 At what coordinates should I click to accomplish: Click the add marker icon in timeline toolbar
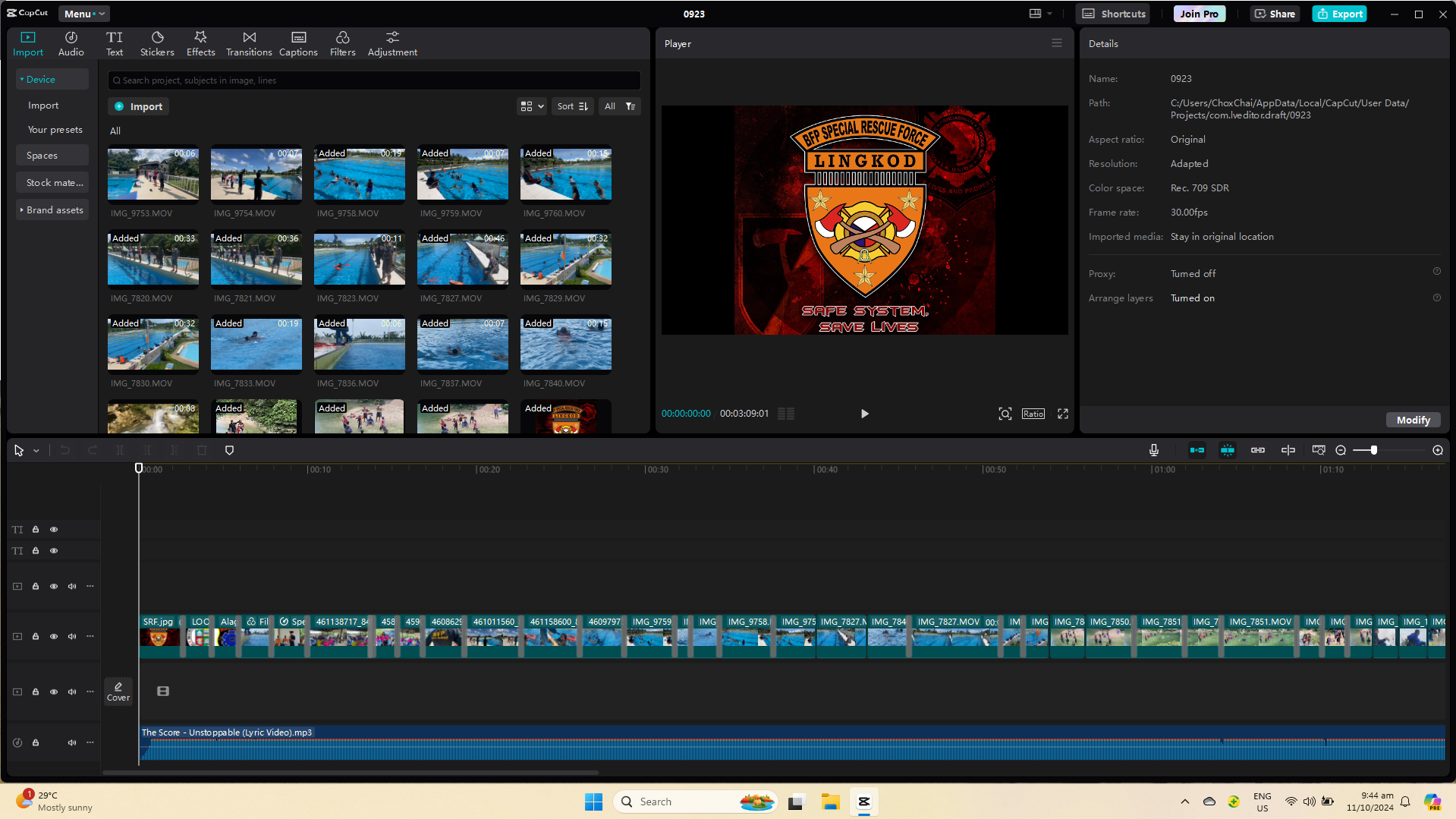[x=230, y=450]
